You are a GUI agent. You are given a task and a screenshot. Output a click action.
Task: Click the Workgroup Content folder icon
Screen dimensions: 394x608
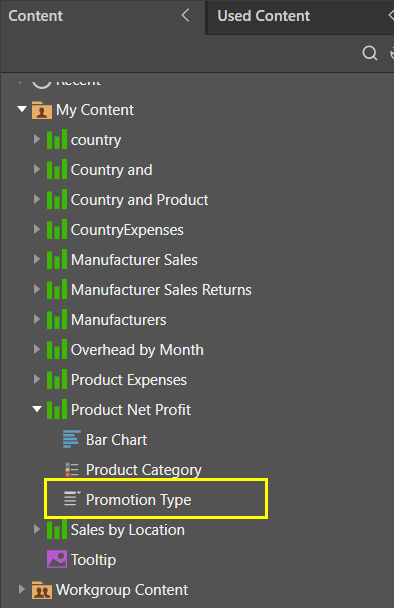pyautogui.click(x=42, y=590)
